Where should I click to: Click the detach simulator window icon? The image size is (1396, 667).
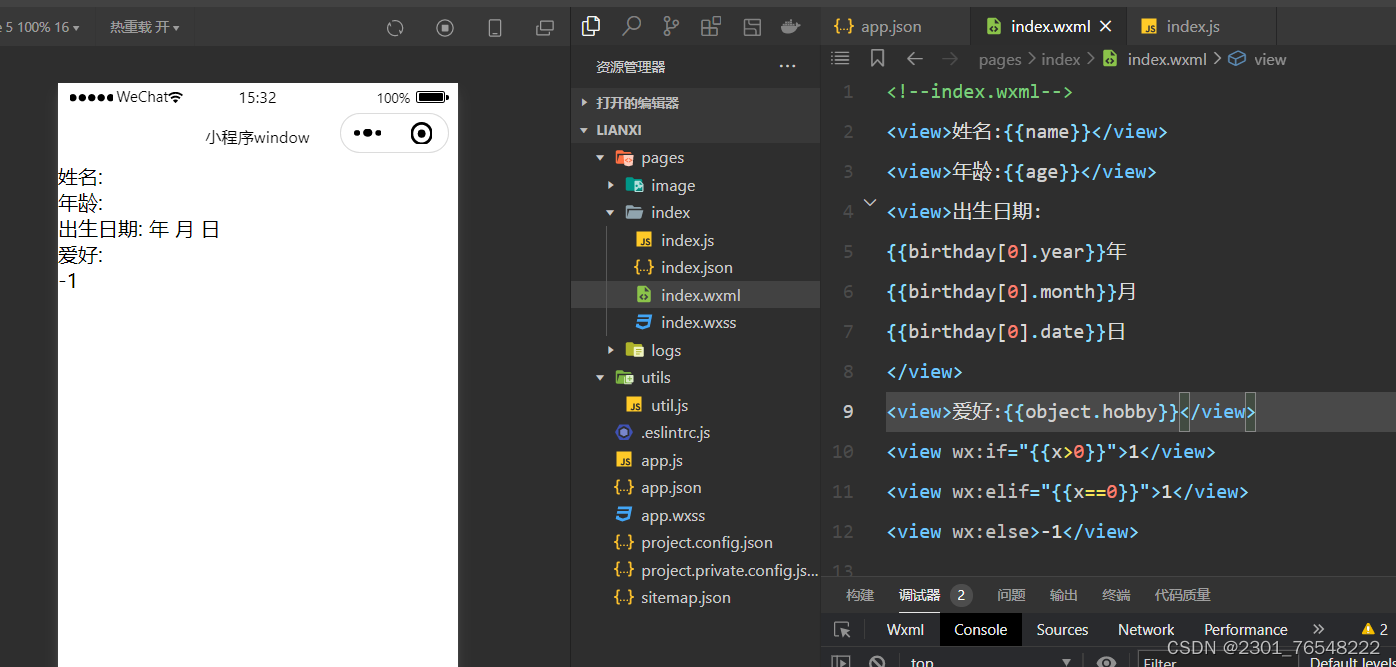pos(545,28)
